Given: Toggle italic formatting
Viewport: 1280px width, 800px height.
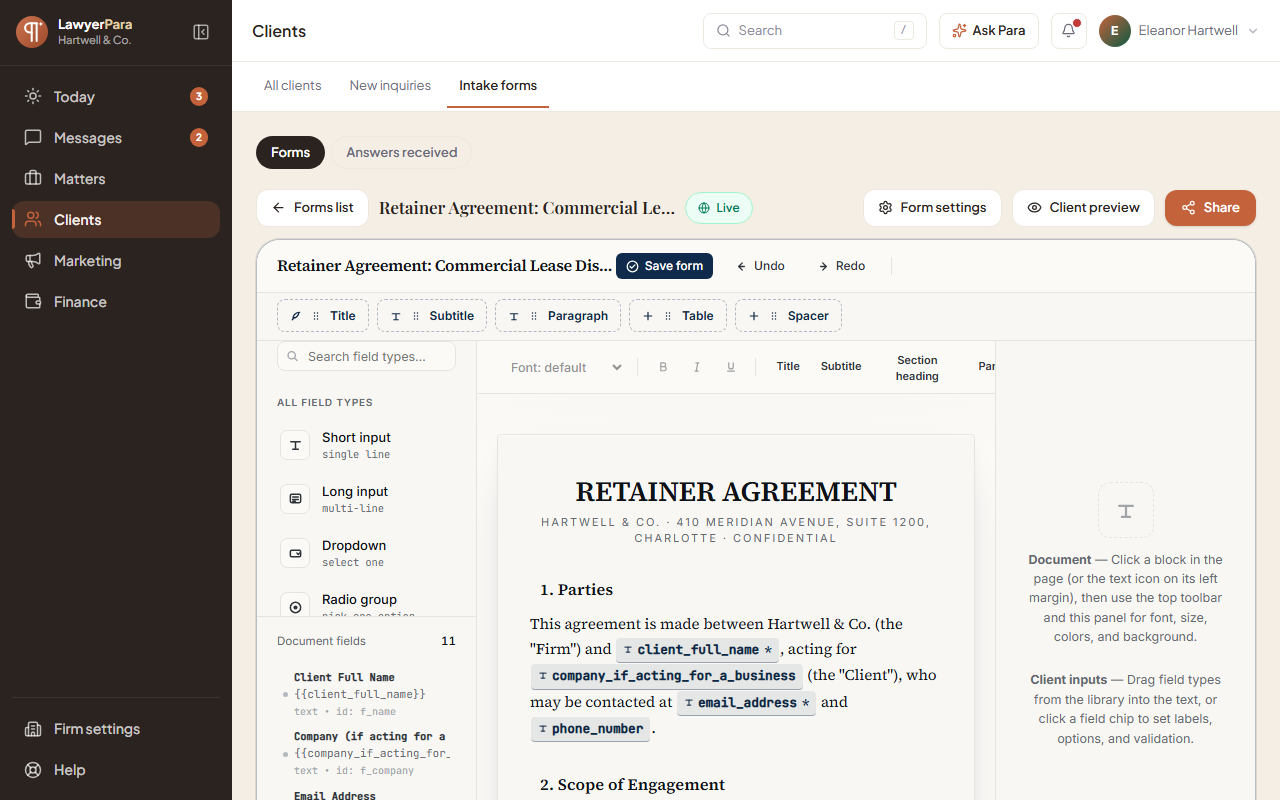Looking at the screenshot, I should (x=697, y=367).
